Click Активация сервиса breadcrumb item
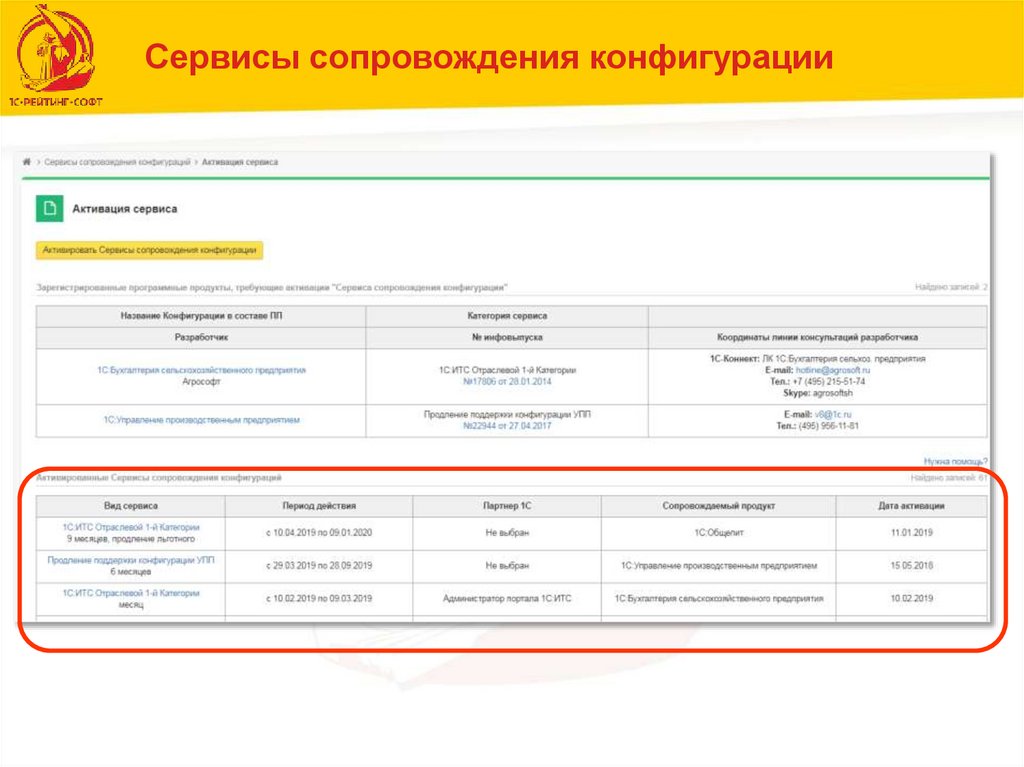 (x=240, y=162)
